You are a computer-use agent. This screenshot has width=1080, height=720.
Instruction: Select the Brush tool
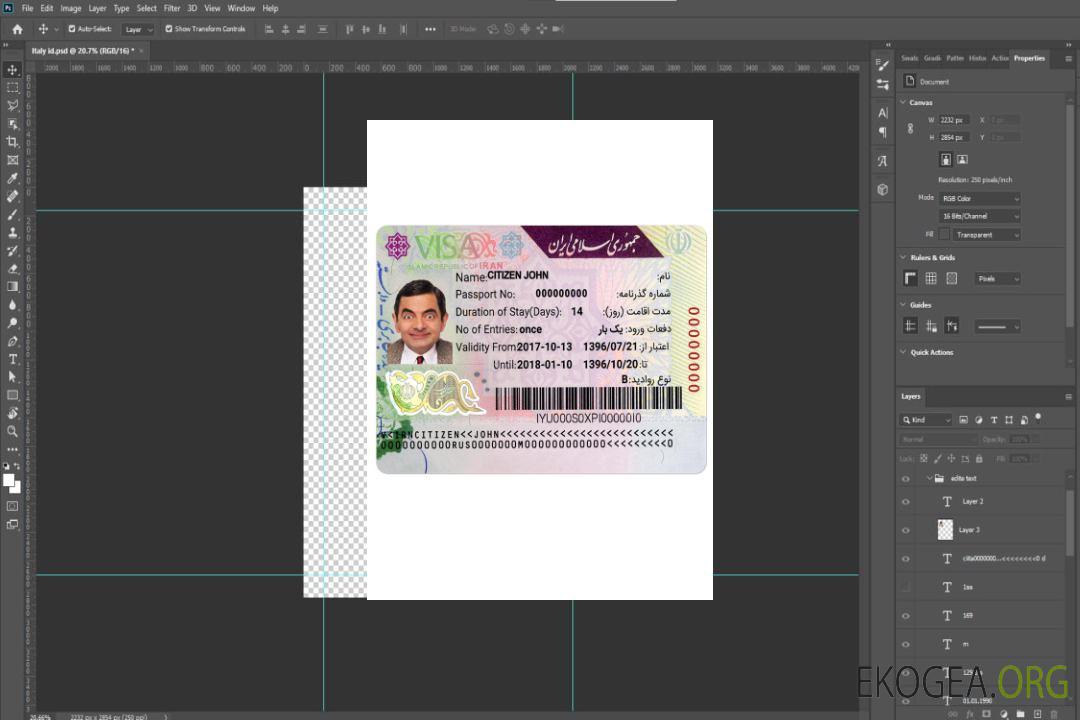tap(12, 214)
